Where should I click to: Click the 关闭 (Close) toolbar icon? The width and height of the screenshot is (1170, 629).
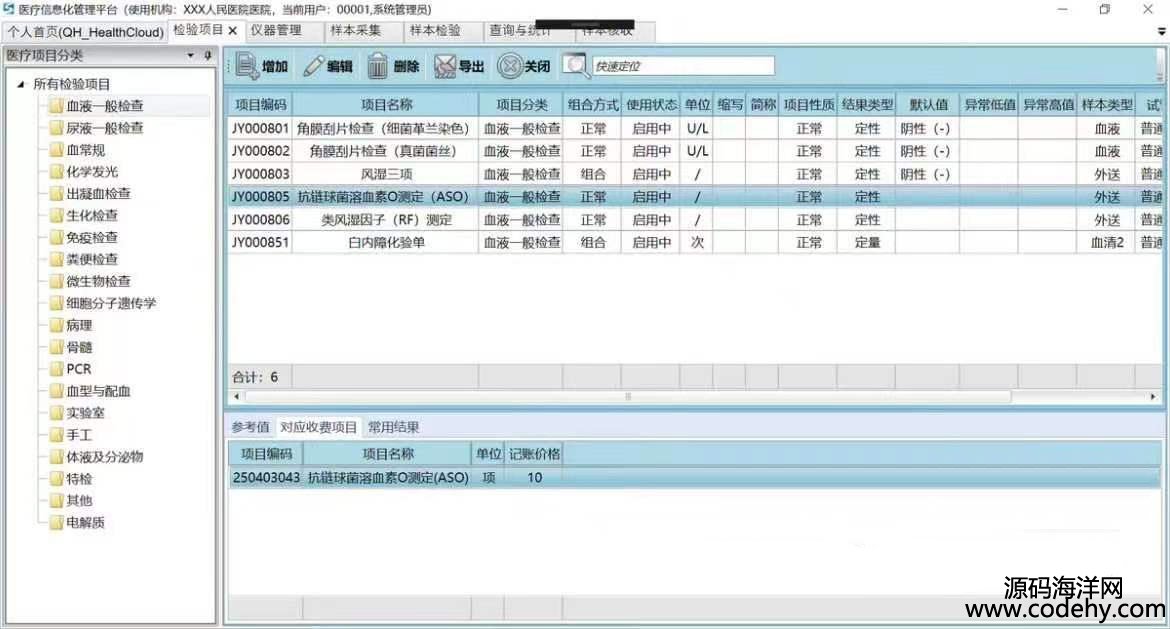pos(510,66)
